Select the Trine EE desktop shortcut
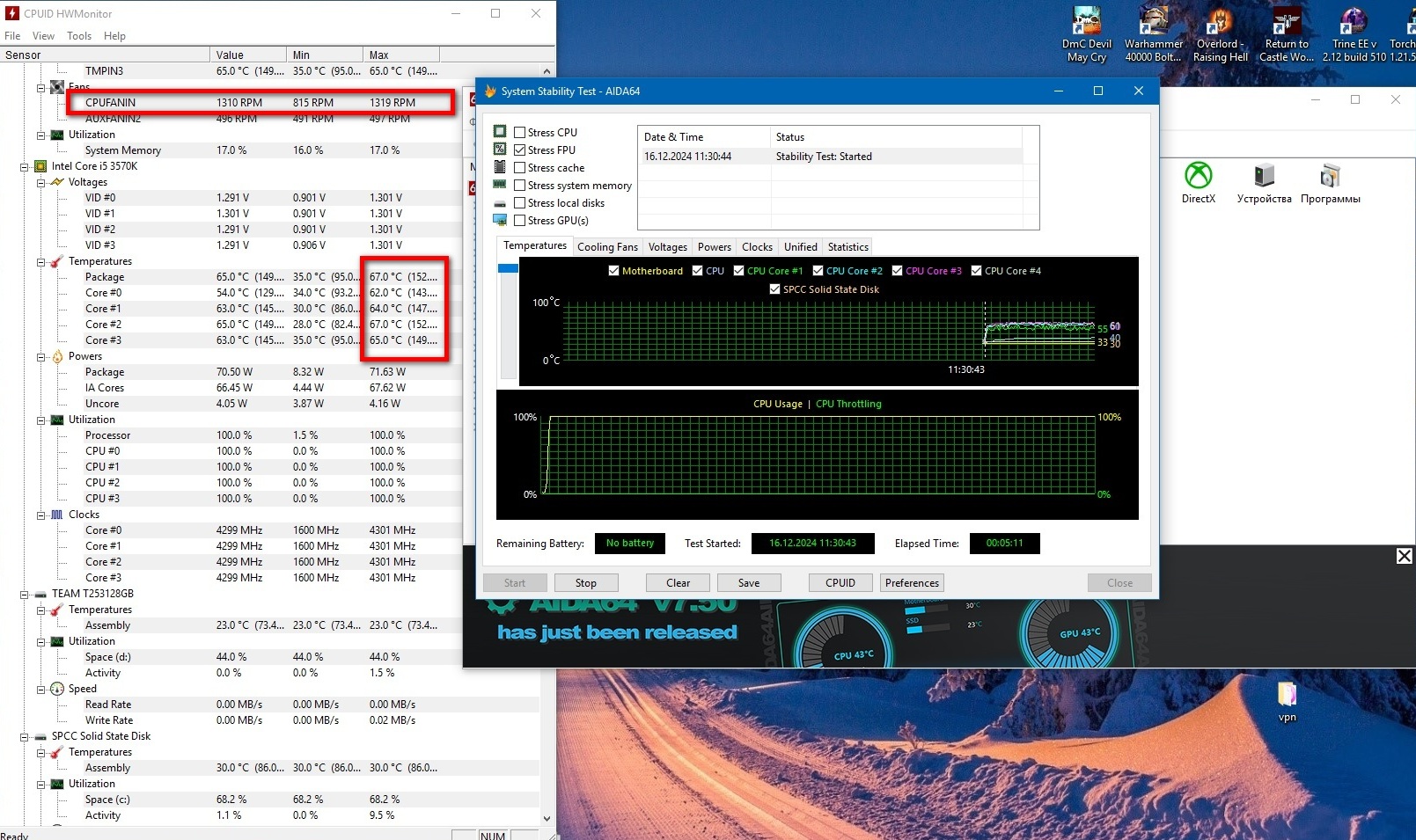 pyautogui.click(x=1354, y=35)
